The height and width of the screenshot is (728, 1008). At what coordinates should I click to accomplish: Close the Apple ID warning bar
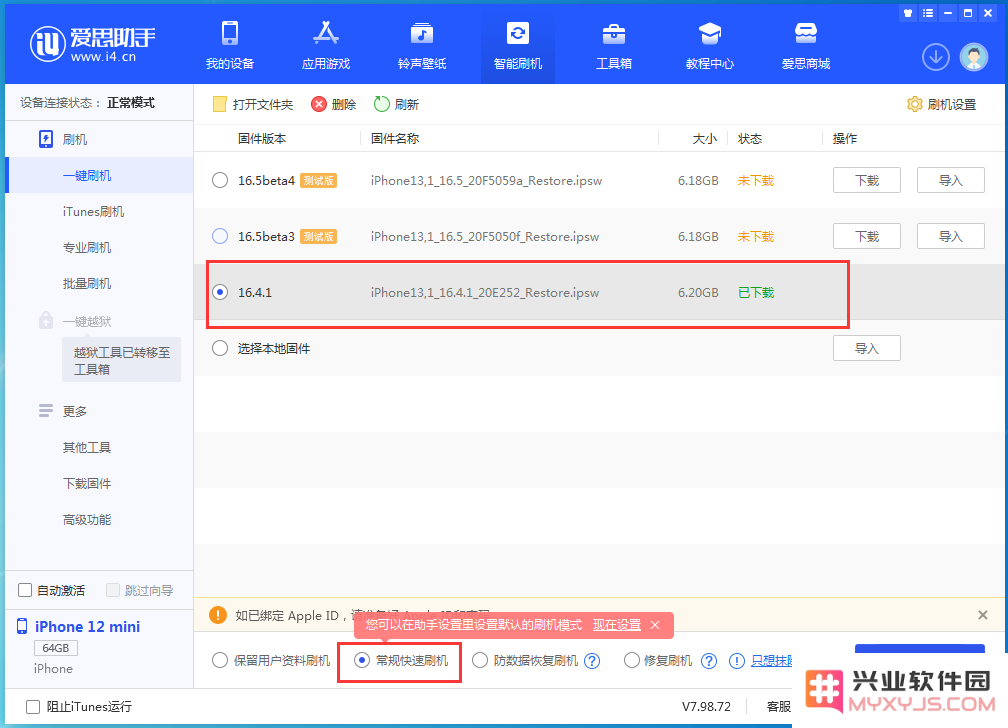982,615
